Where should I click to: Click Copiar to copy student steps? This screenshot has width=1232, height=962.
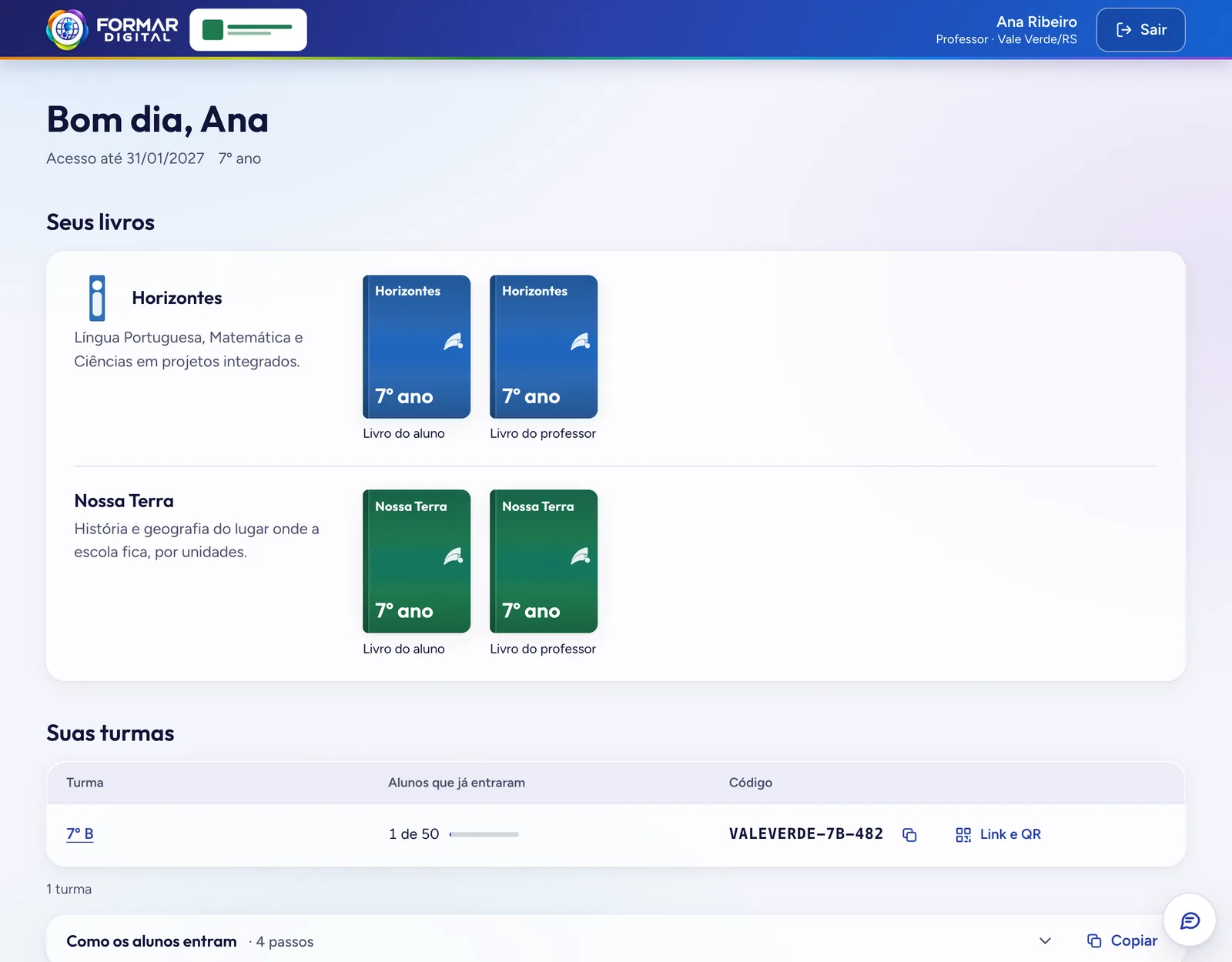click(1122, 940)
